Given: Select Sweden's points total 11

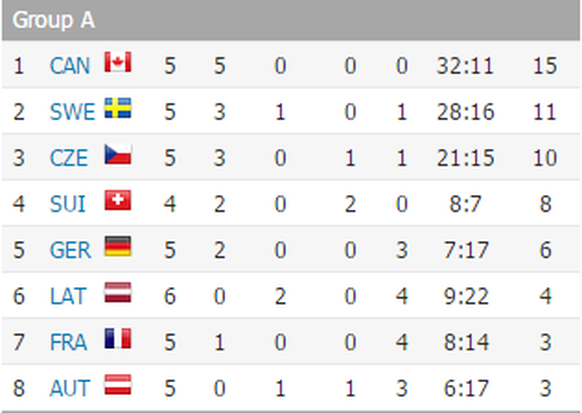Looking at the screenshot, I should (x=545, y=112).
